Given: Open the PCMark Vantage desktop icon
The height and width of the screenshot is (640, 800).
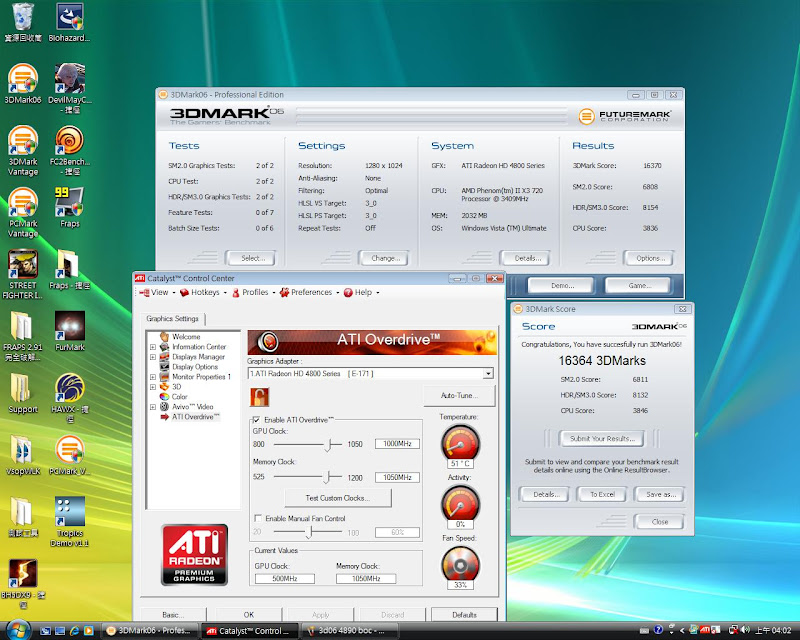Looking at the screenshot, I should [x=22, y=212].
